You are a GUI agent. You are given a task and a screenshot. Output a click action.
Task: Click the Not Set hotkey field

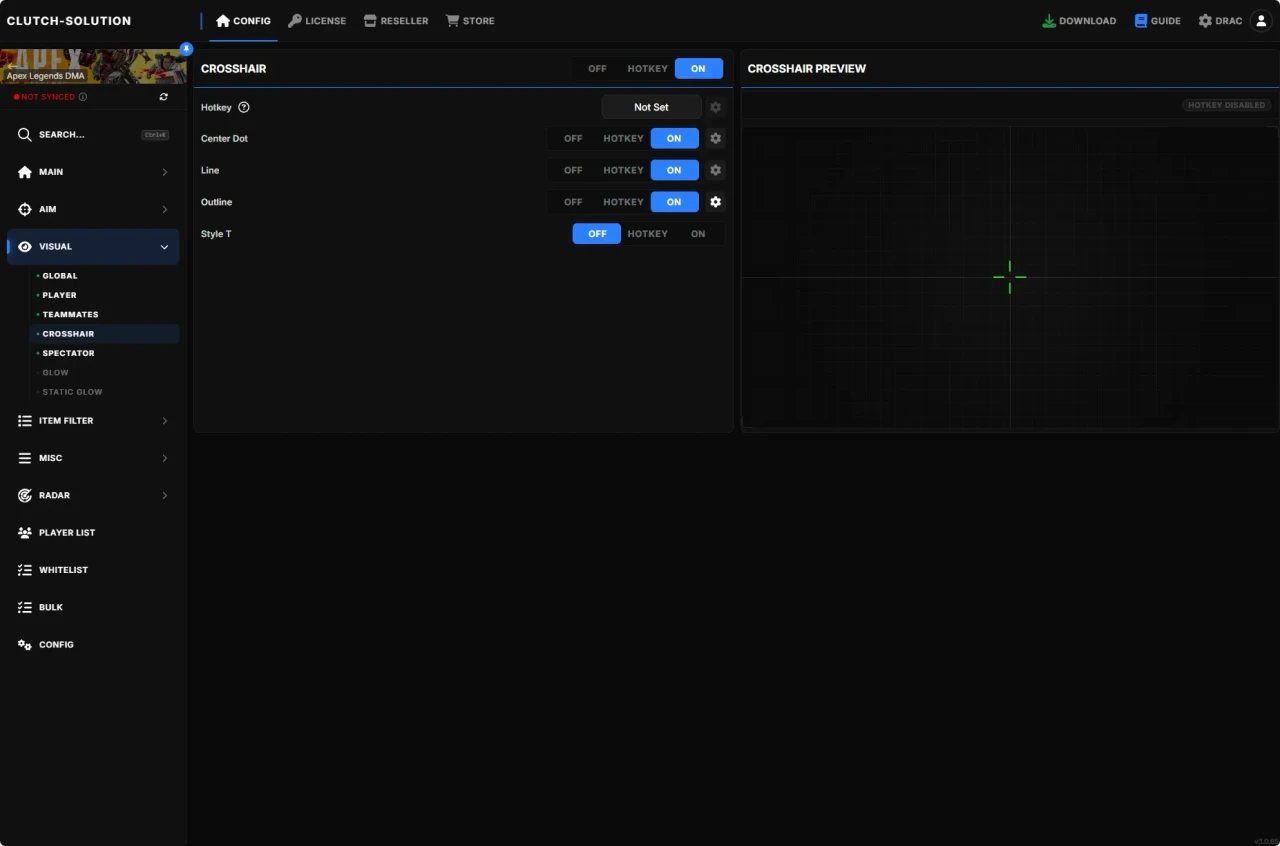point(651,107)
